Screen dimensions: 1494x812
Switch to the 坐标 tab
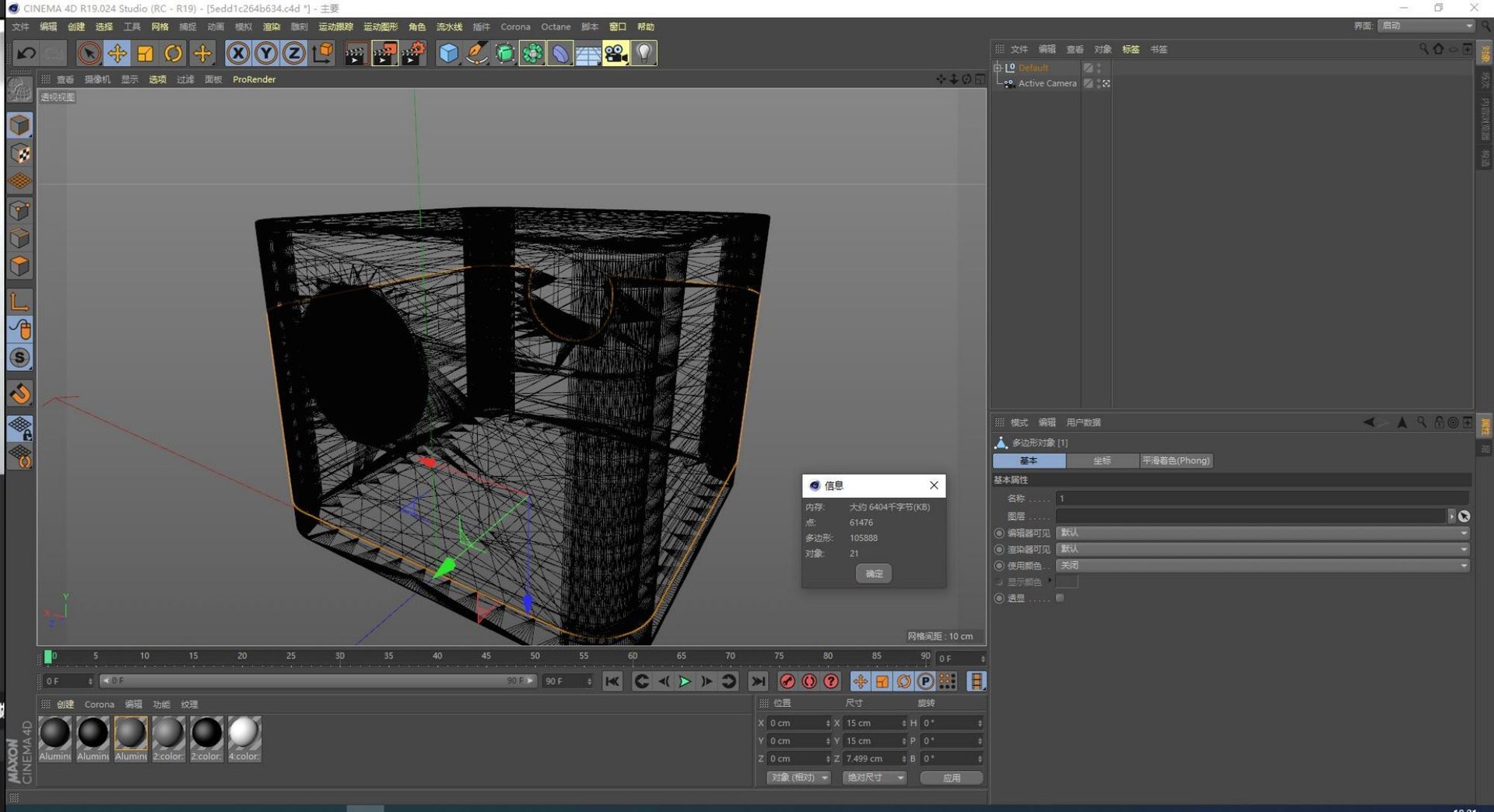point(1102,460)
